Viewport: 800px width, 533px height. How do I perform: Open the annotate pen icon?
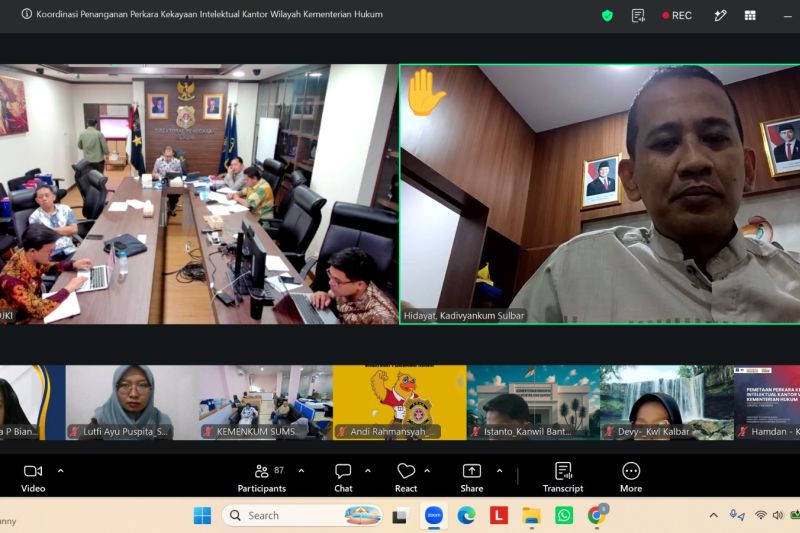tap(720, 16)
